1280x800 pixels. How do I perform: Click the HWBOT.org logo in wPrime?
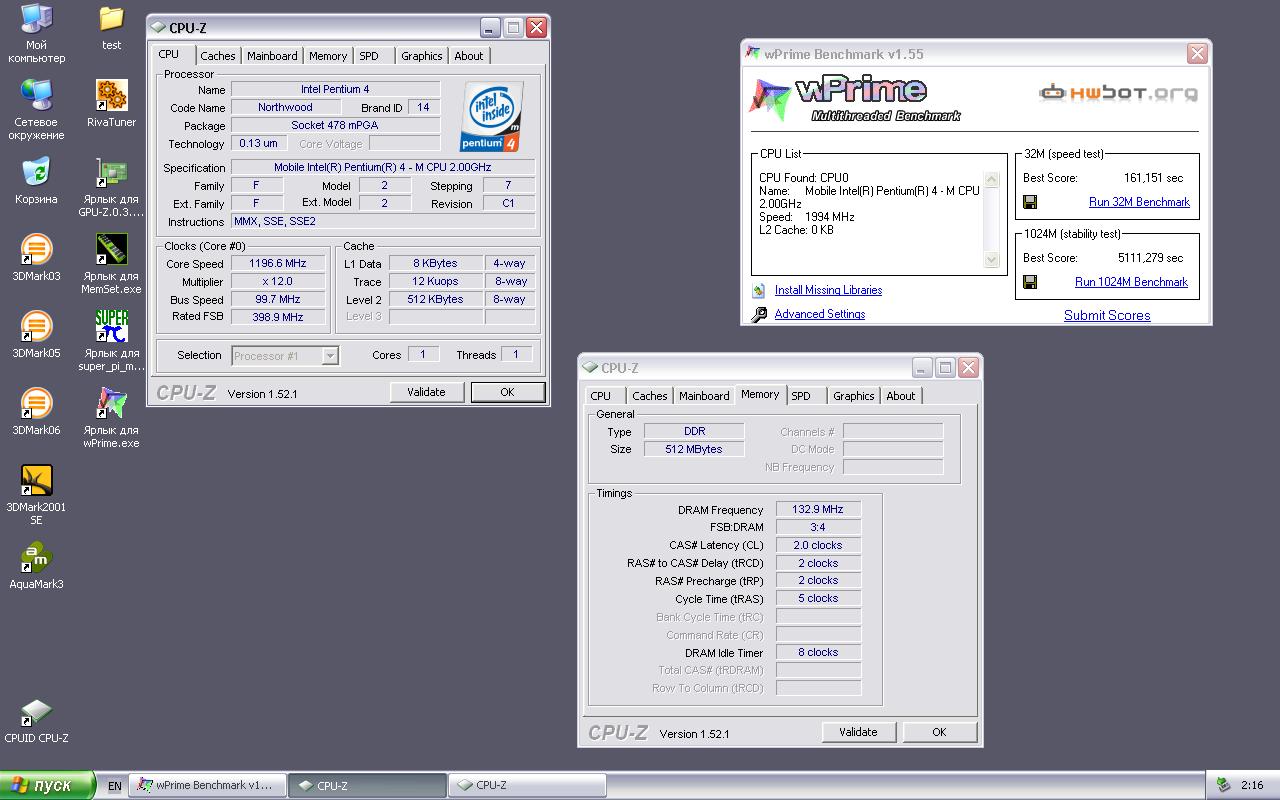1118,93
